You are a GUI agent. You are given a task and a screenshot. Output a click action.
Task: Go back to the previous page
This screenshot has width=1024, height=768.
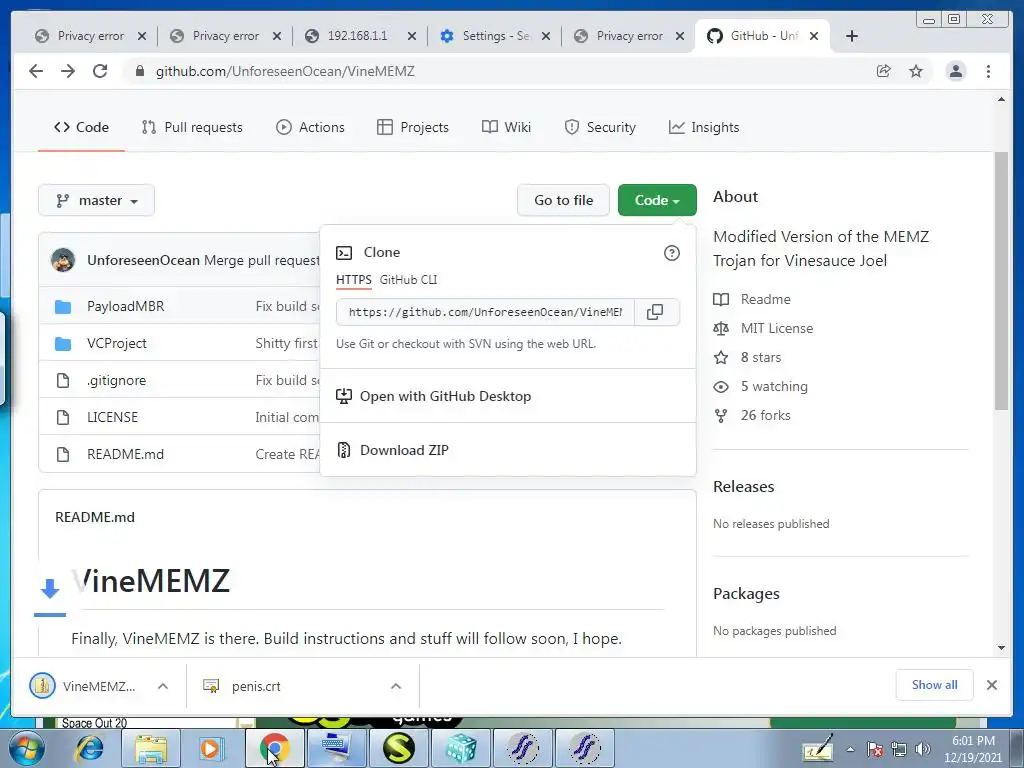pyautogui.click(x=36, y=71)
